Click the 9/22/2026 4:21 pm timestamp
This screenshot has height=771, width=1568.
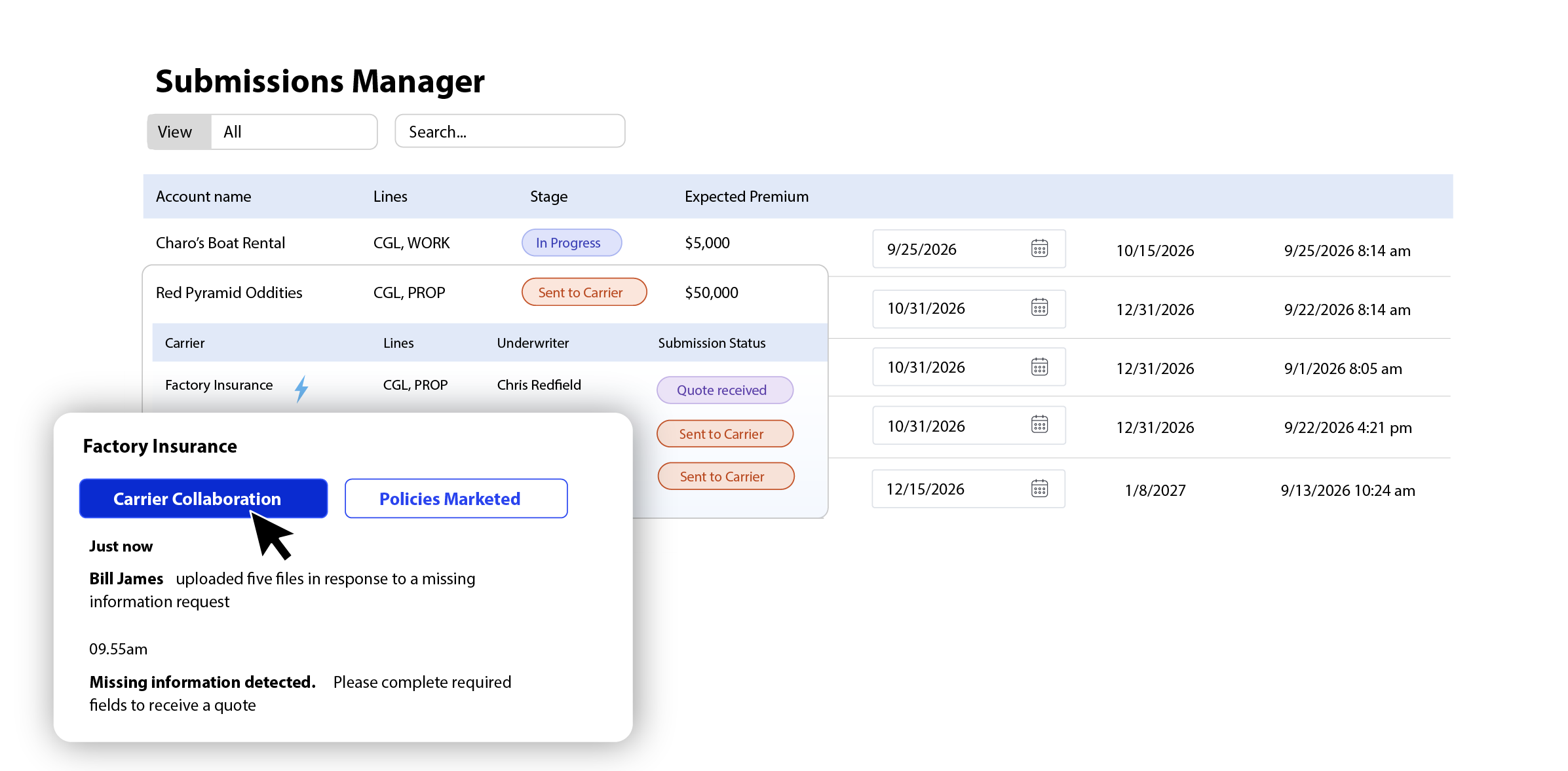[1347, 428]
